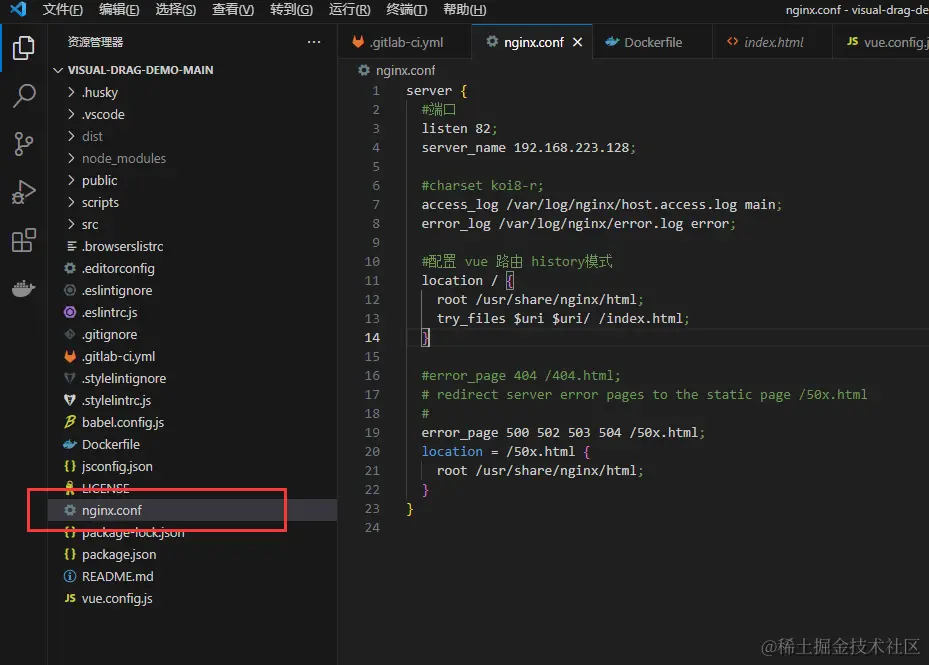Expand the .husky folder
The width and height of the screenshot is (929, 665).
click(71, 92)
